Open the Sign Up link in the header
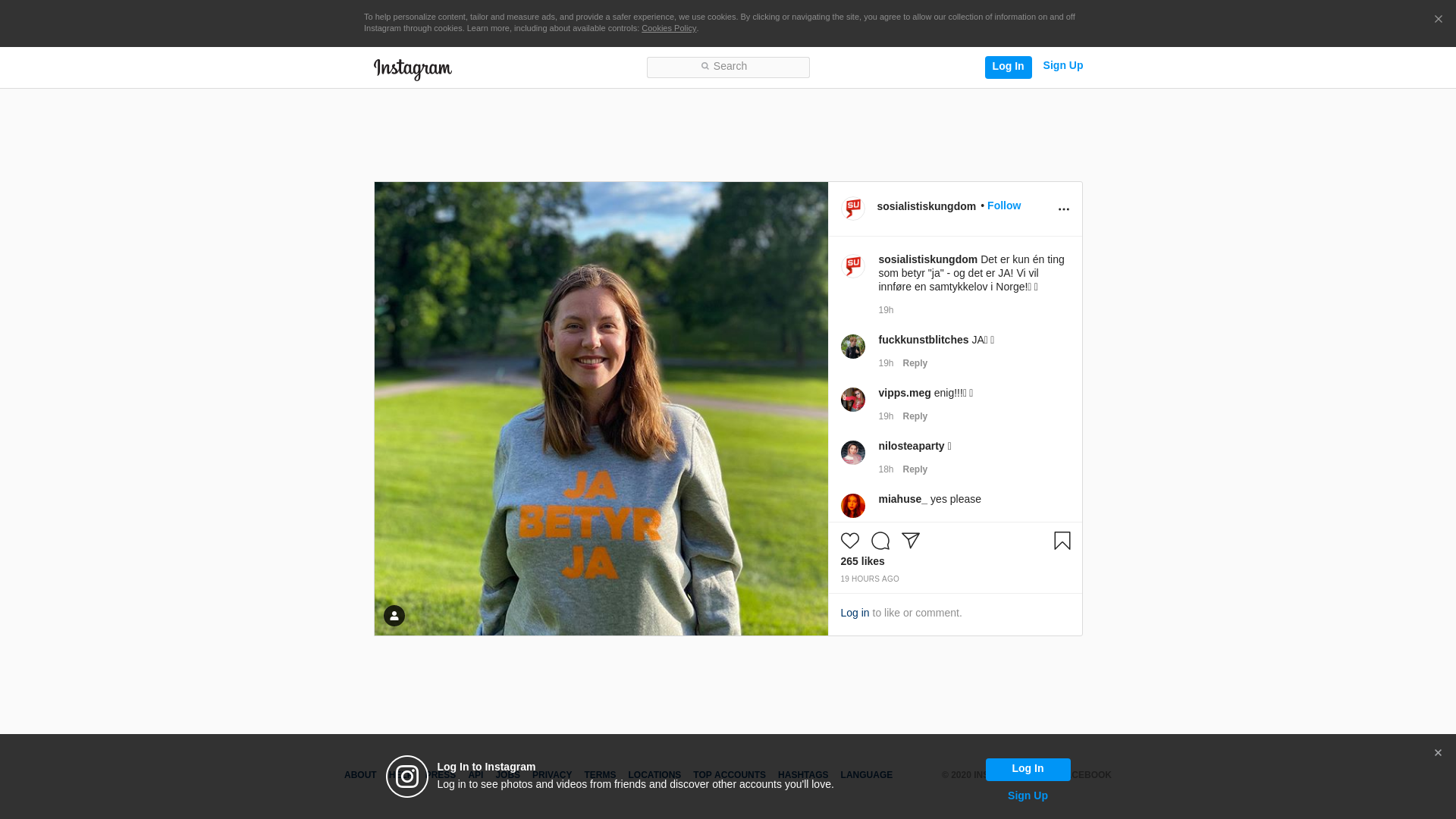1456x819 pixels. click(1062, 66)
